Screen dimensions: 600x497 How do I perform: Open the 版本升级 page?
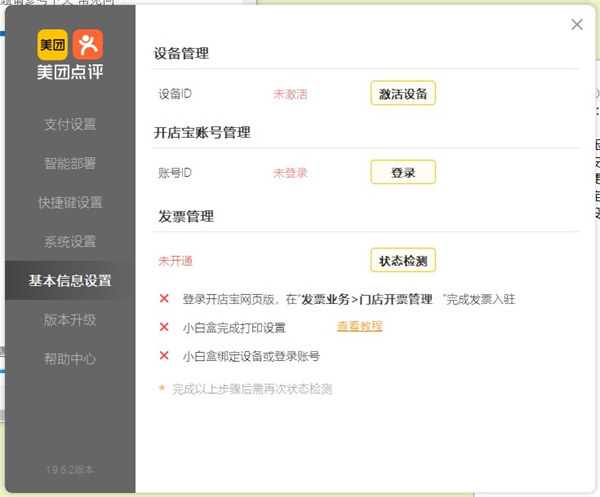[x=70, y=320]
